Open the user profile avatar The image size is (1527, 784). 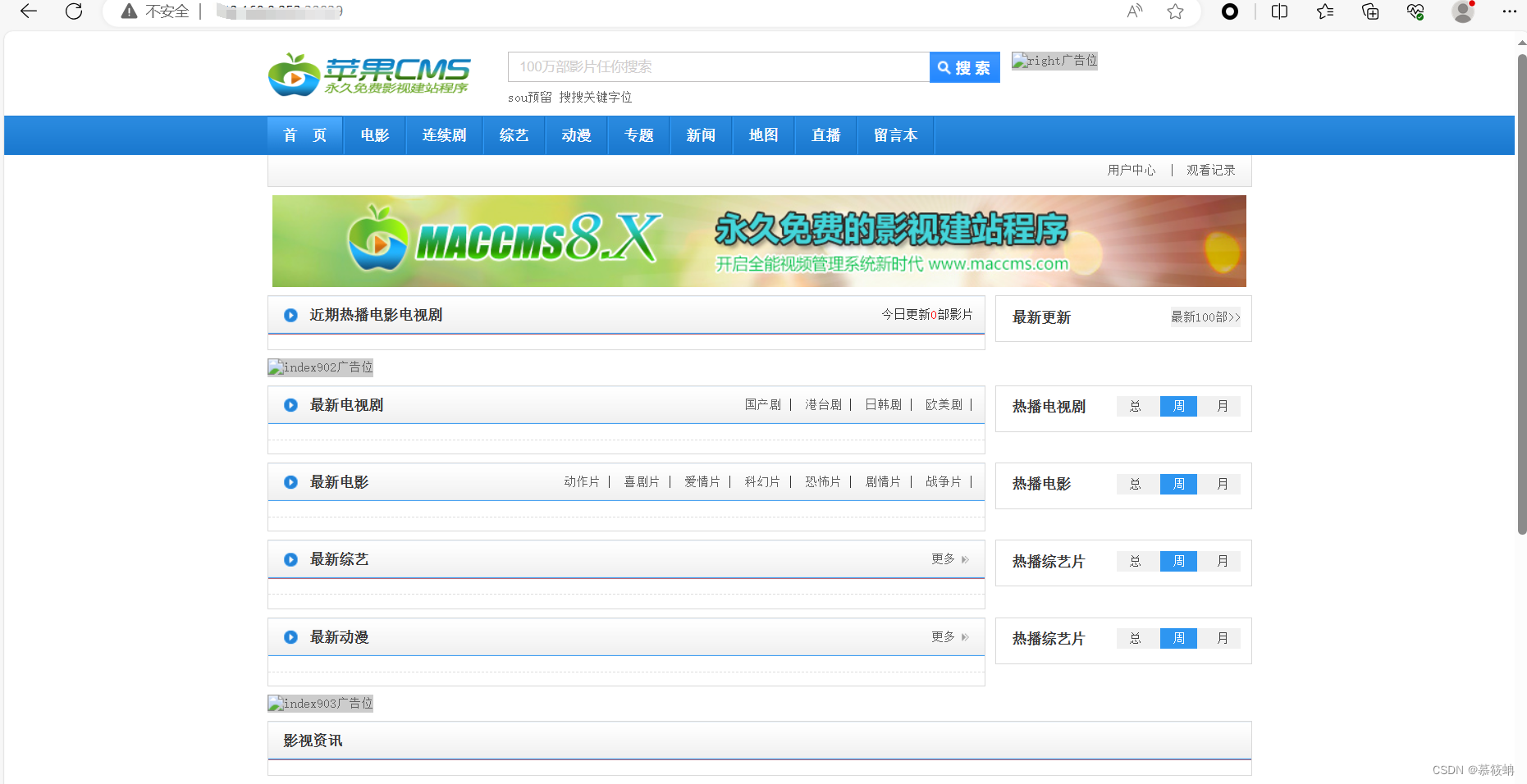pos(1463,11)
